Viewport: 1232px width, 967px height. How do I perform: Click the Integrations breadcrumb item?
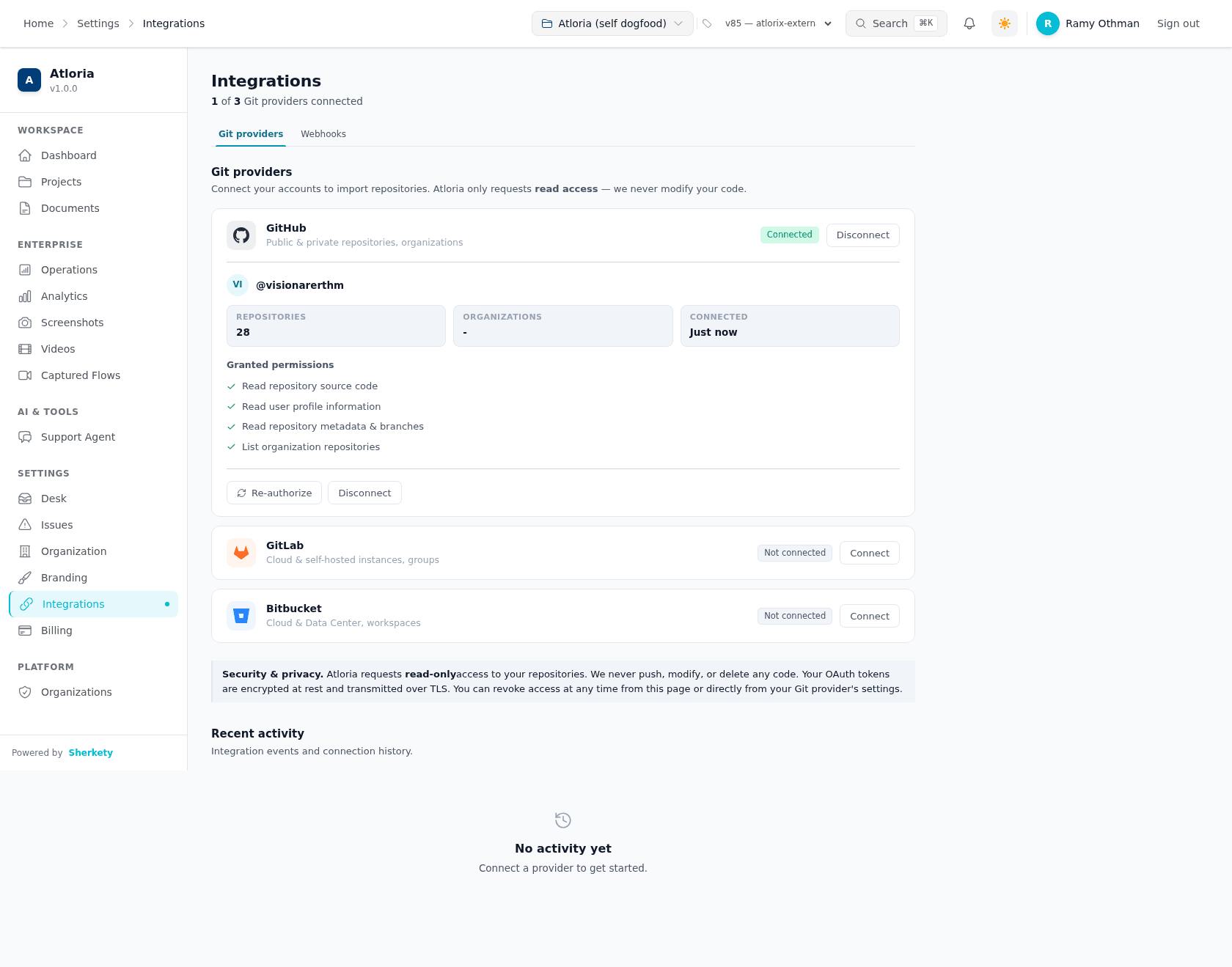174,23
